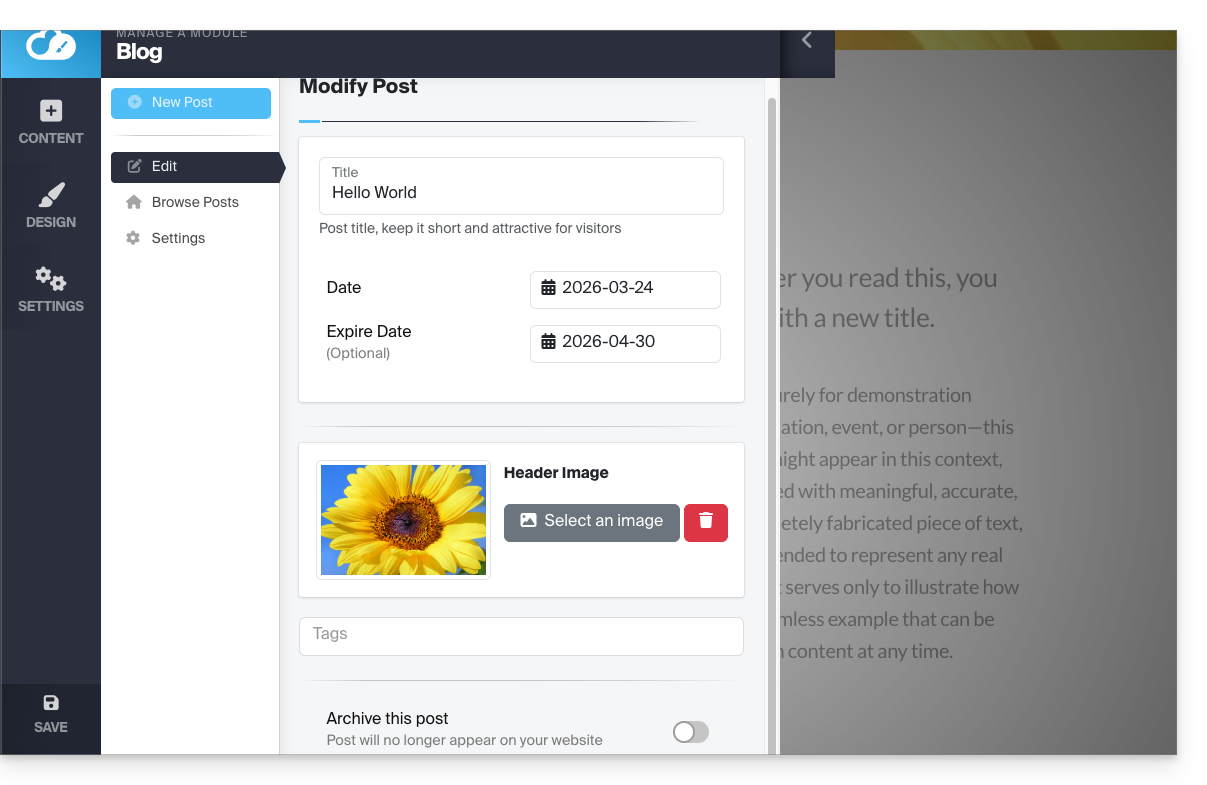
Task: Open the Date picker showing 2026-03-24
Action: click(625, 289)
